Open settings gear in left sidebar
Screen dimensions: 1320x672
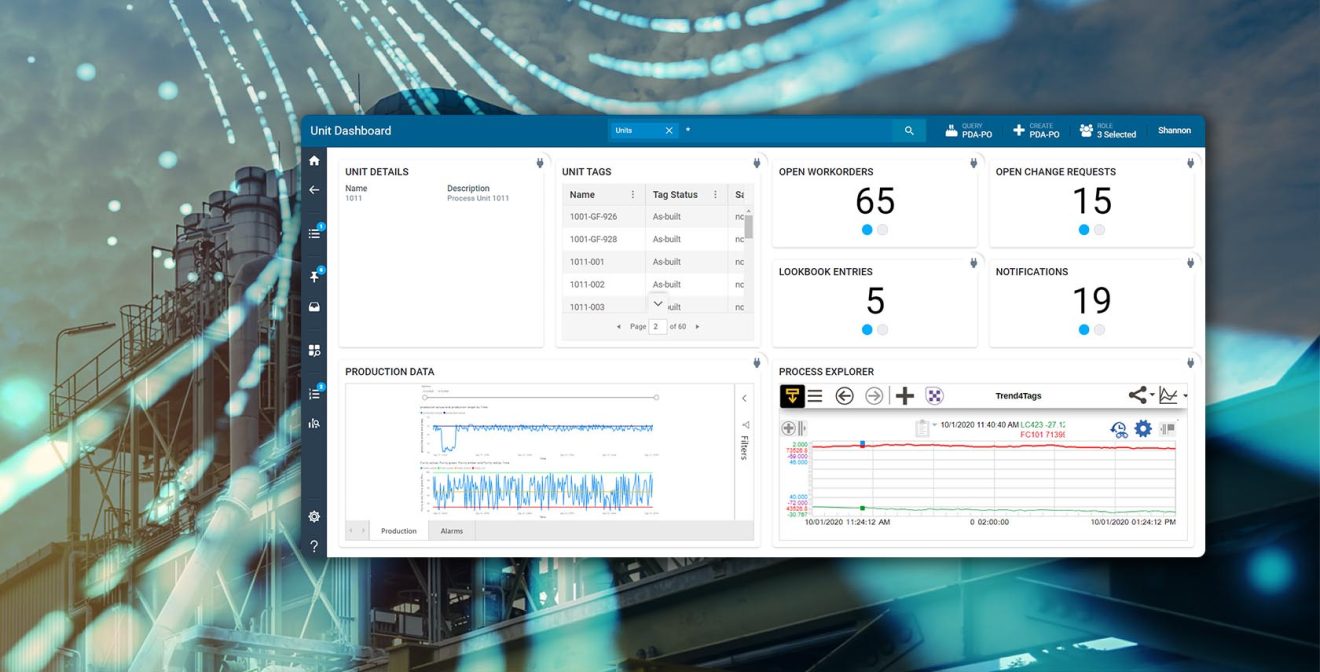point(314,517)
